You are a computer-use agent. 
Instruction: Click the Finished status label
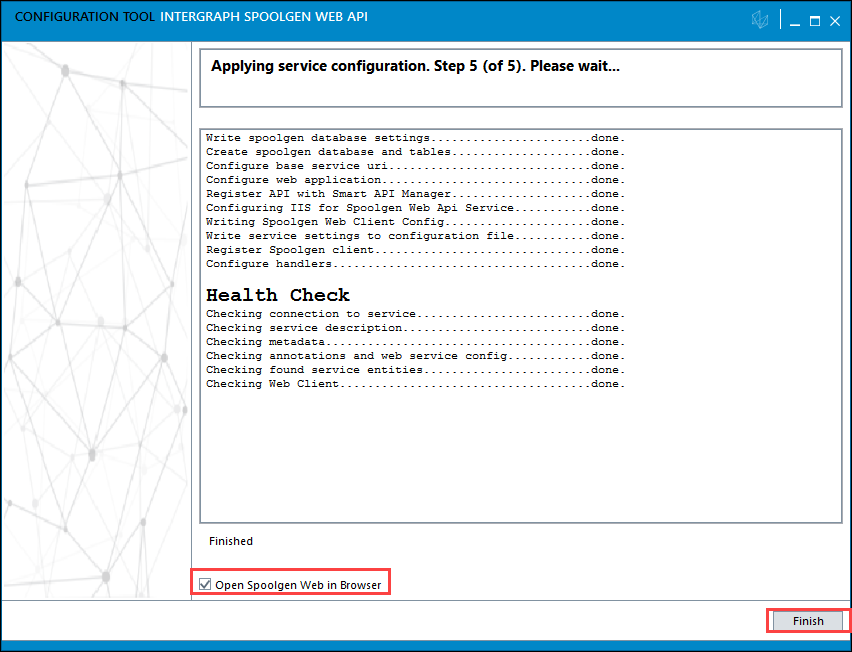pyautogui.click(x=231, y=541)
